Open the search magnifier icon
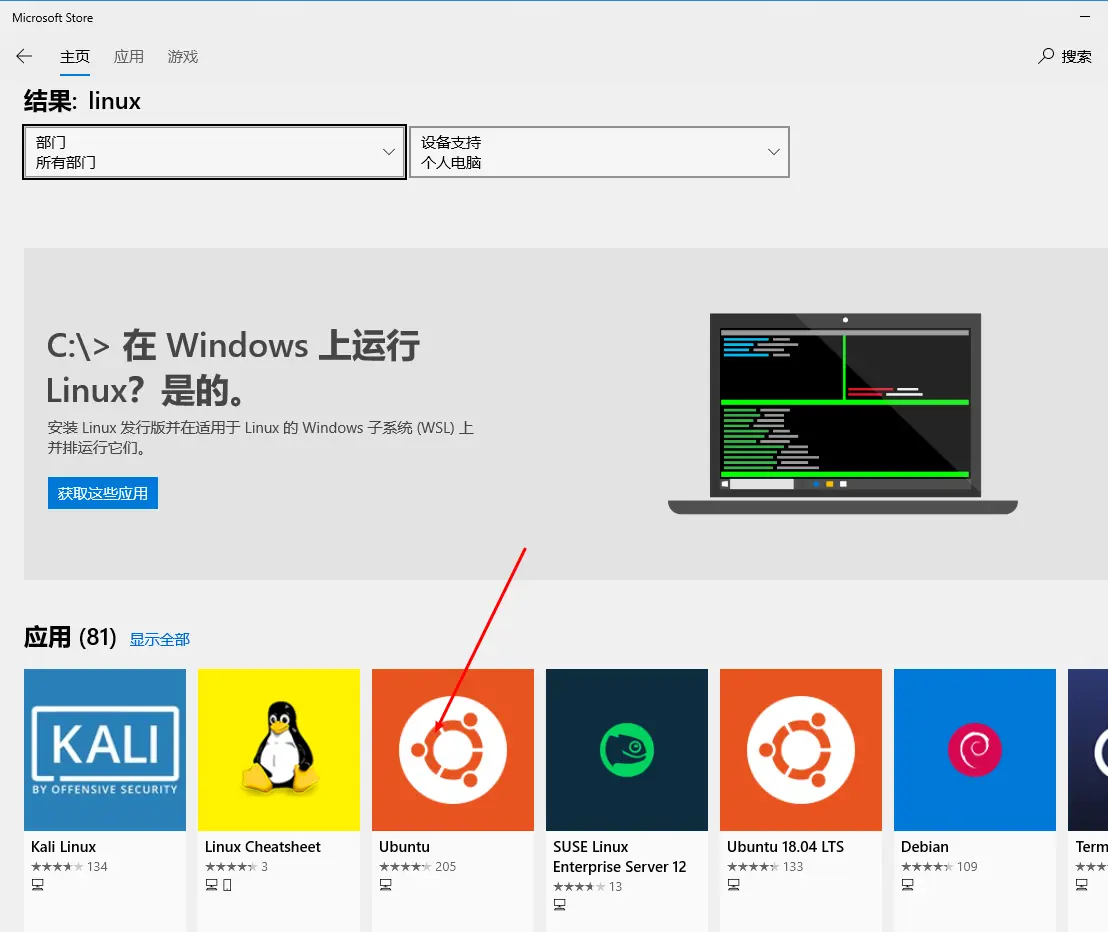 [1046, 56]
